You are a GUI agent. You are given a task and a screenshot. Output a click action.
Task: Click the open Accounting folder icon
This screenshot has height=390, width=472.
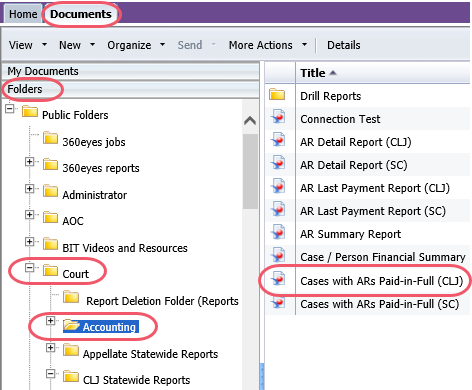click(72, 324)
